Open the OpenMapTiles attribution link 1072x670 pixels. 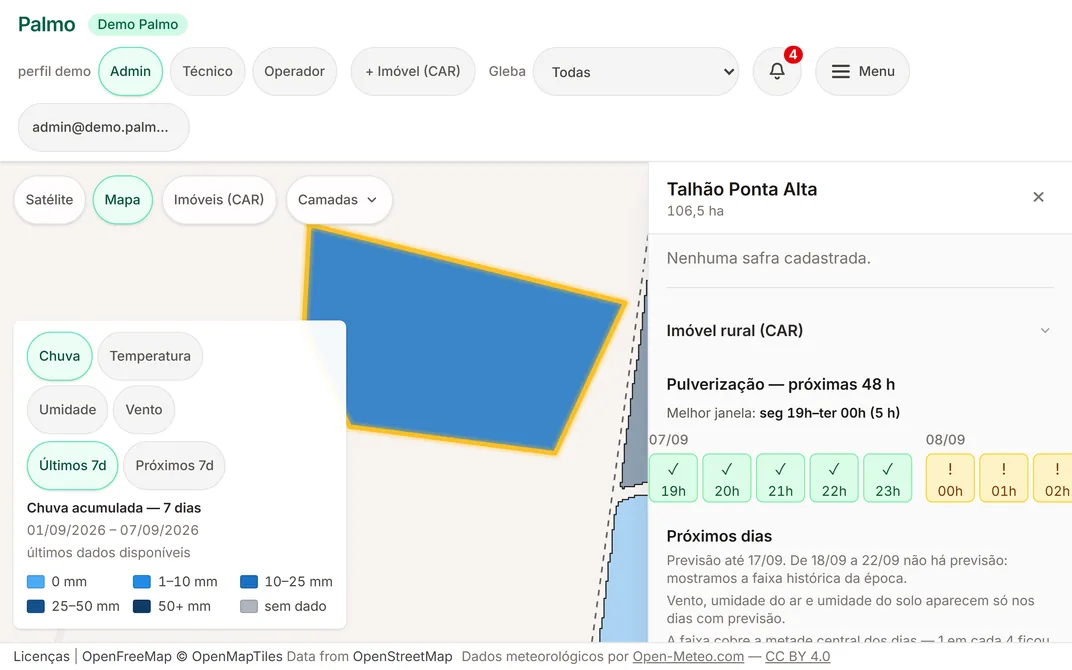pyautogui.click(x=237, y=656)
